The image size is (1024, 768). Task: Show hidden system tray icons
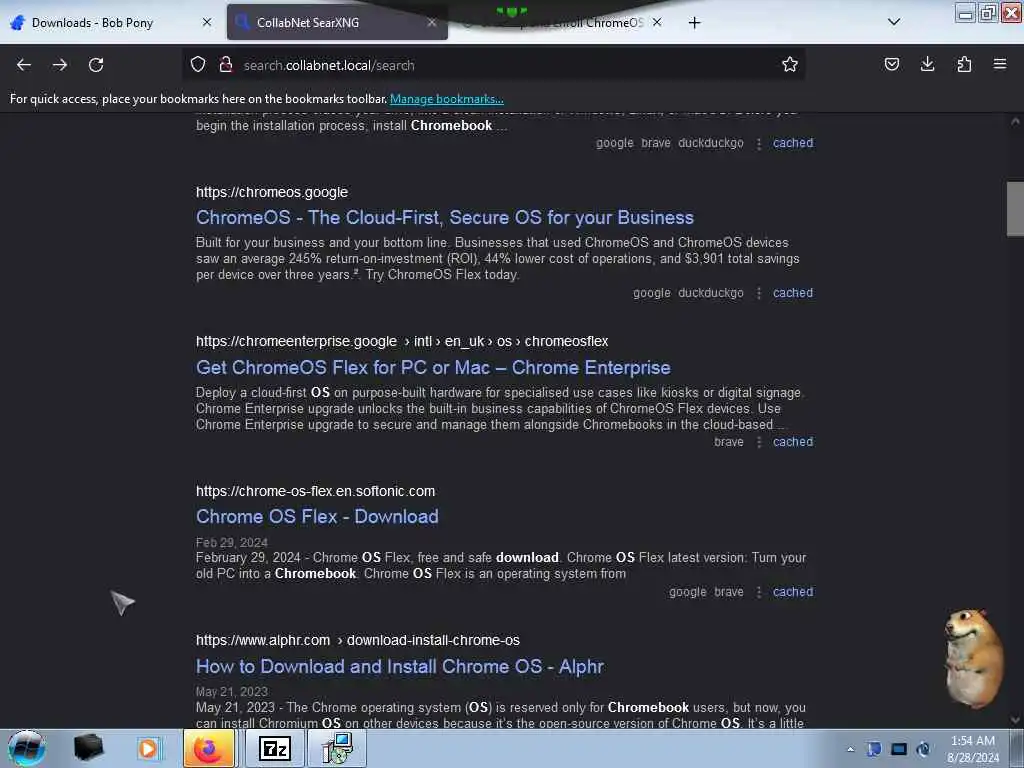click(850, 750)
